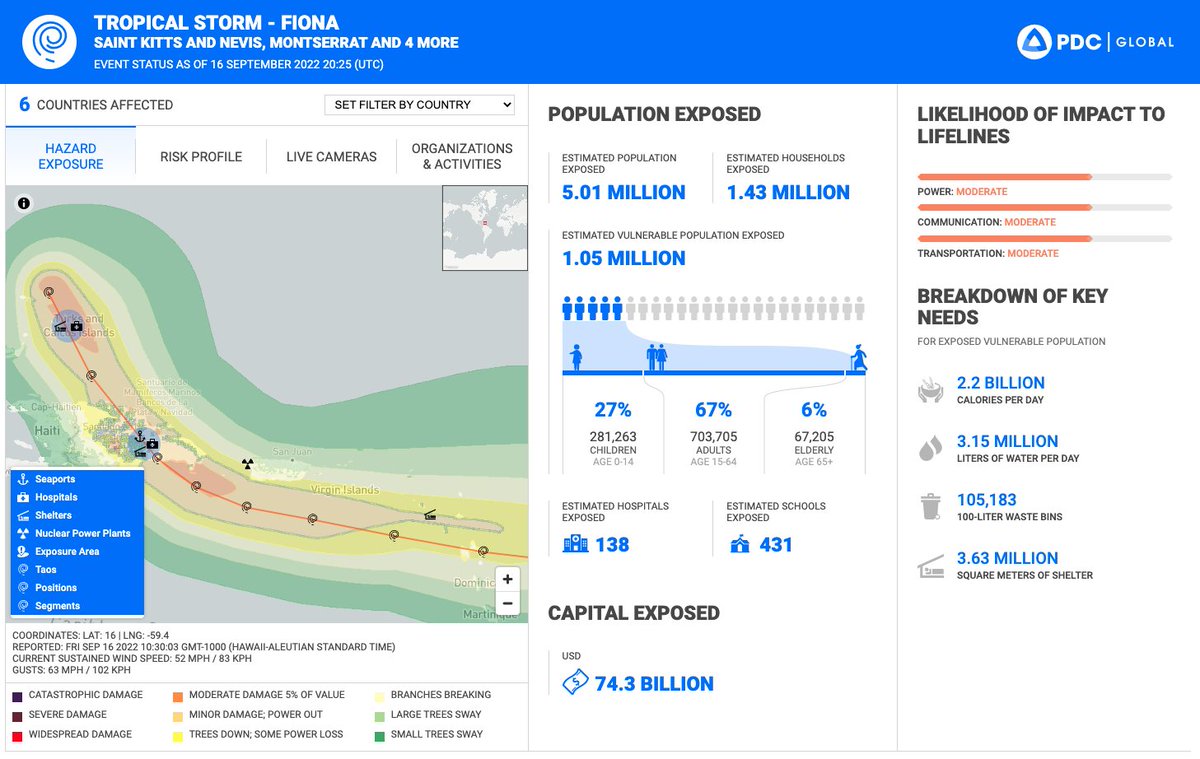Image resolution: width=1200 pixels, height=759 pixels.
Task: Click the schools exposed icon near 431
Action: [739, 543]
